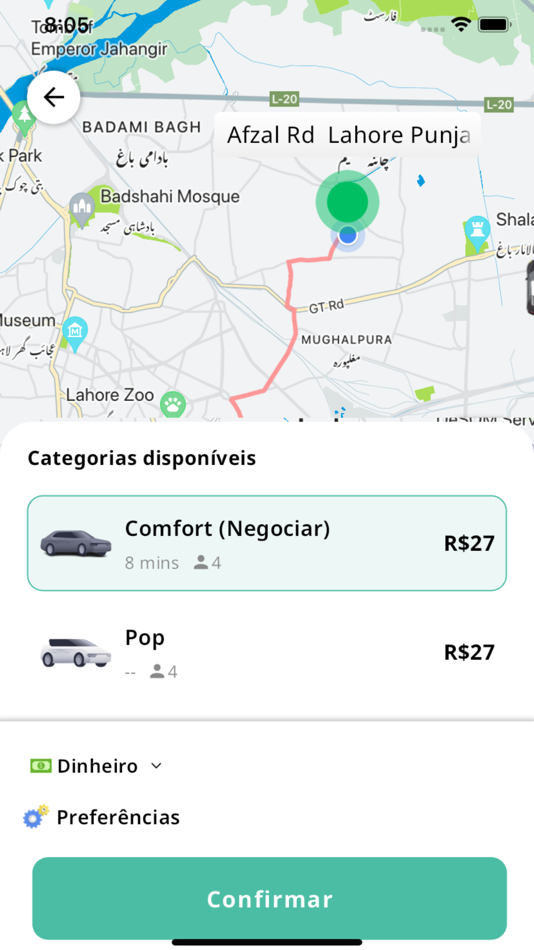Expand the Dinheiro payment dropdown arrow
Screen dimensions: 534x950
click(156, 766)
